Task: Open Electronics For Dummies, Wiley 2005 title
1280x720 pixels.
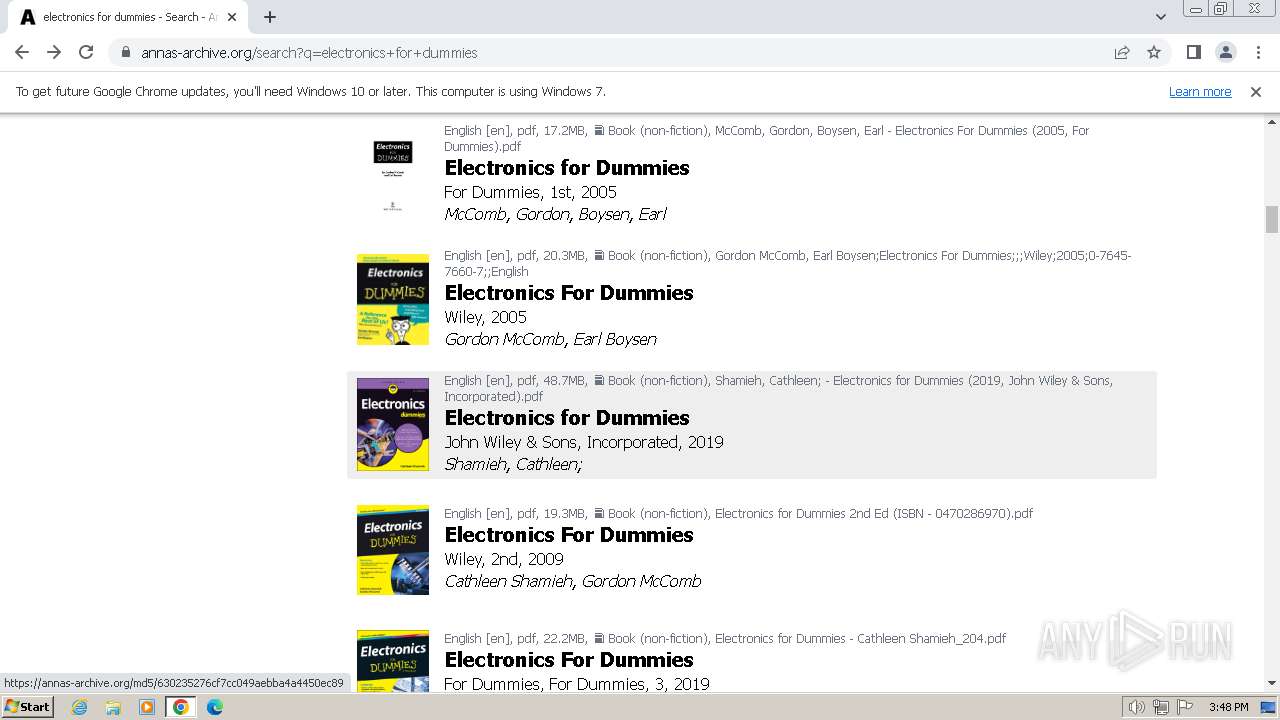Action: click(x=569, y=293)
